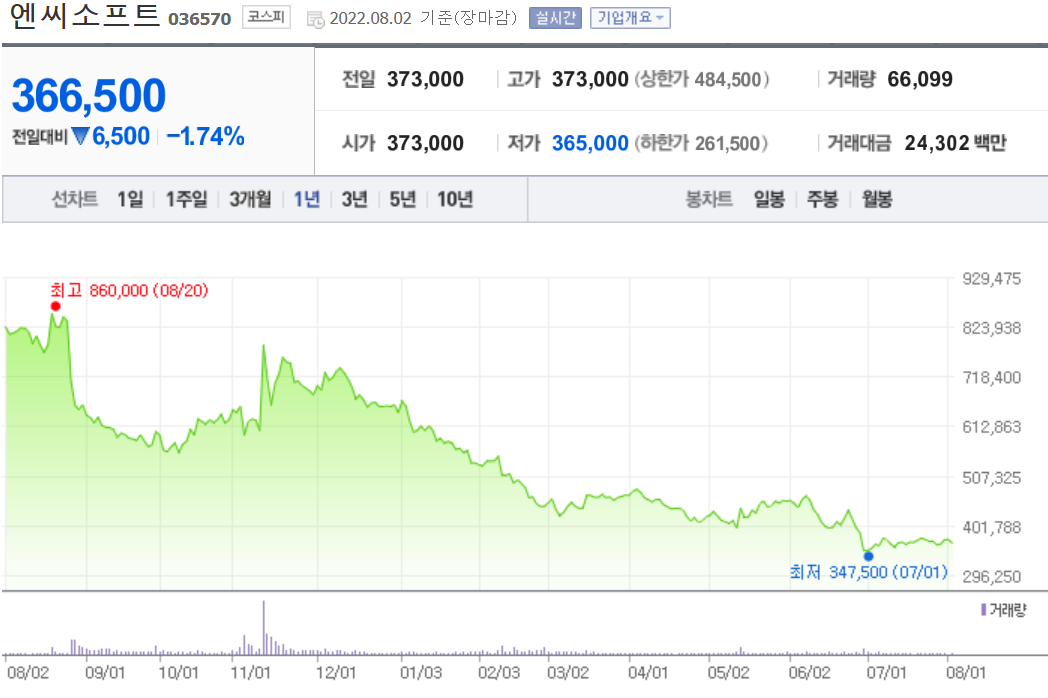The image size is (1048, 698).
Task: Click the 2022.08.02 기준(장마감) date text
Action: pyautogui.click(x=424, y=18)
